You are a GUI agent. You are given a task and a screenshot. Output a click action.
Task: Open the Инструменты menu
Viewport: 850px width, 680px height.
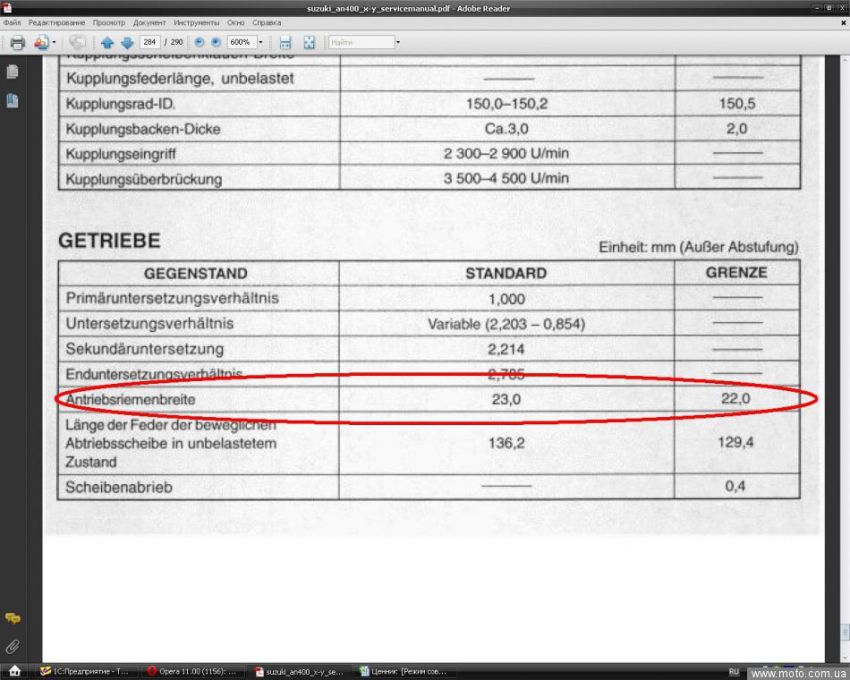[x=196, y=22]
